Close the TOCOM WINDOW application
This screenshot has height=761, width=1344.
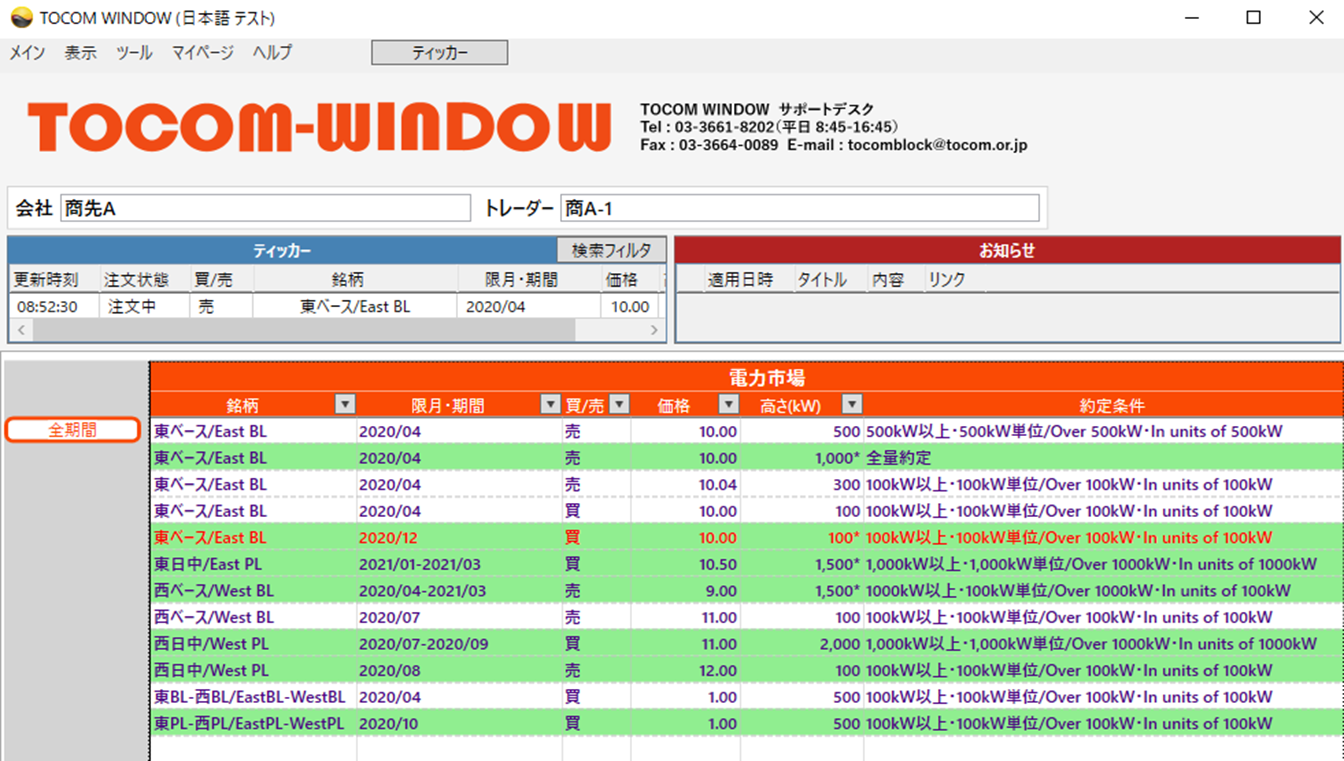[x=1315, y=18]
